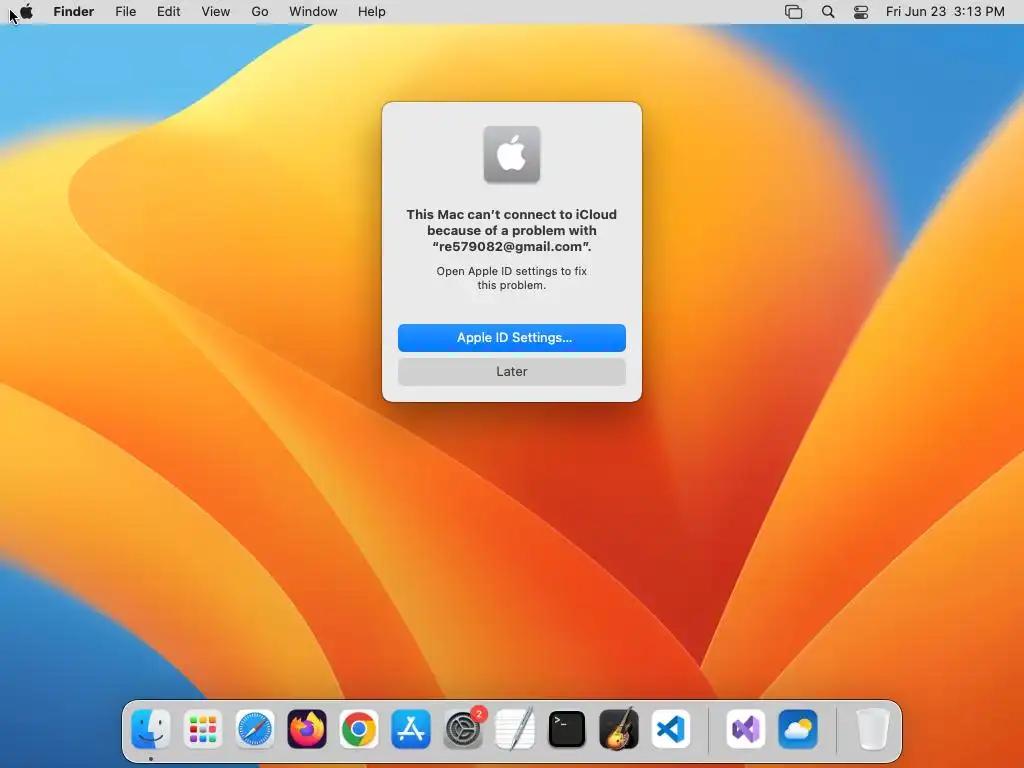Click the date and time in menu bar
Viewport: 1024px width, 768px height.
(x=945, y=12)
